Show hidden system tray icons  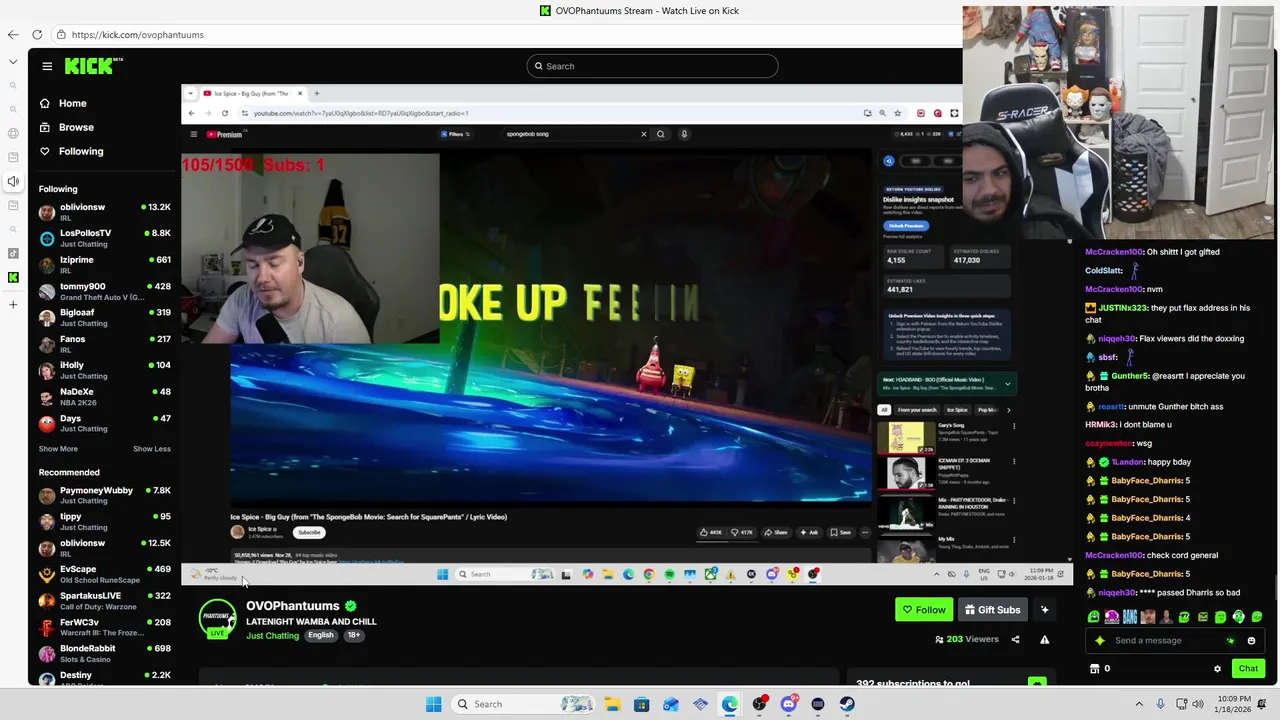click(x=1139, y=704)
